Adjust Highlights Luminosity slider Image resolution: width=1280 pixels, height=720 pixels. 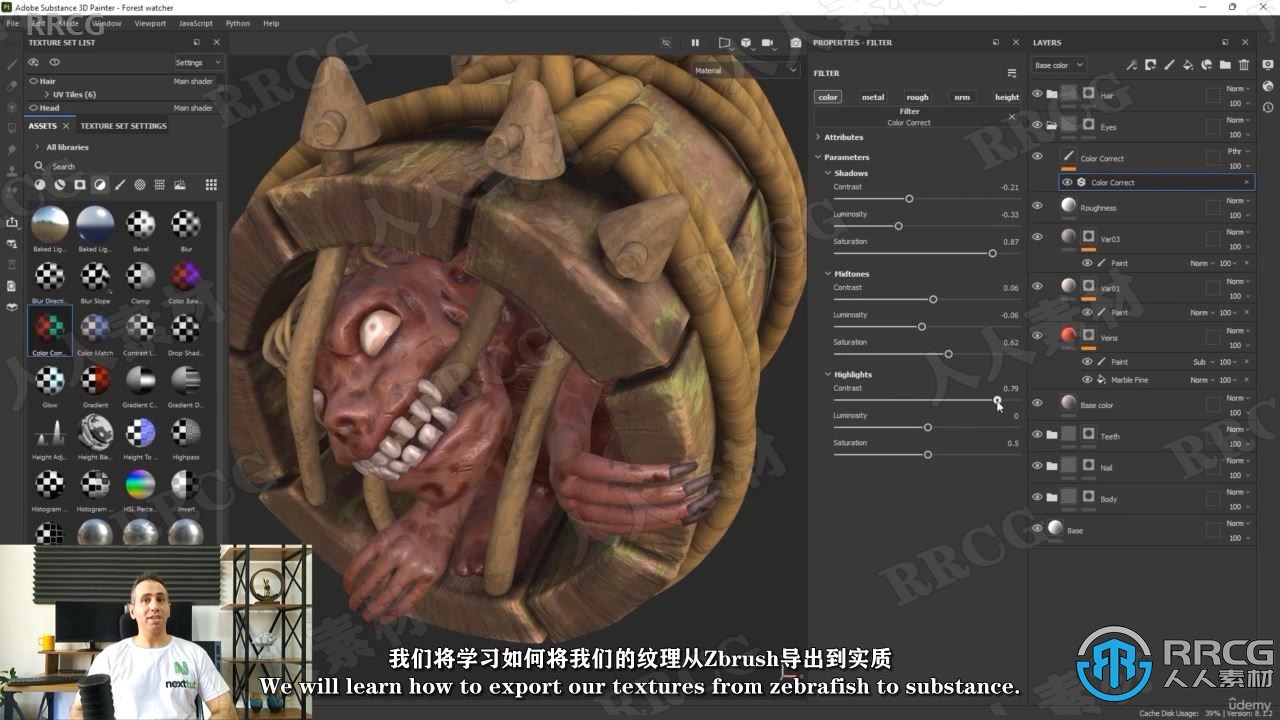click(x=926, y=427)
